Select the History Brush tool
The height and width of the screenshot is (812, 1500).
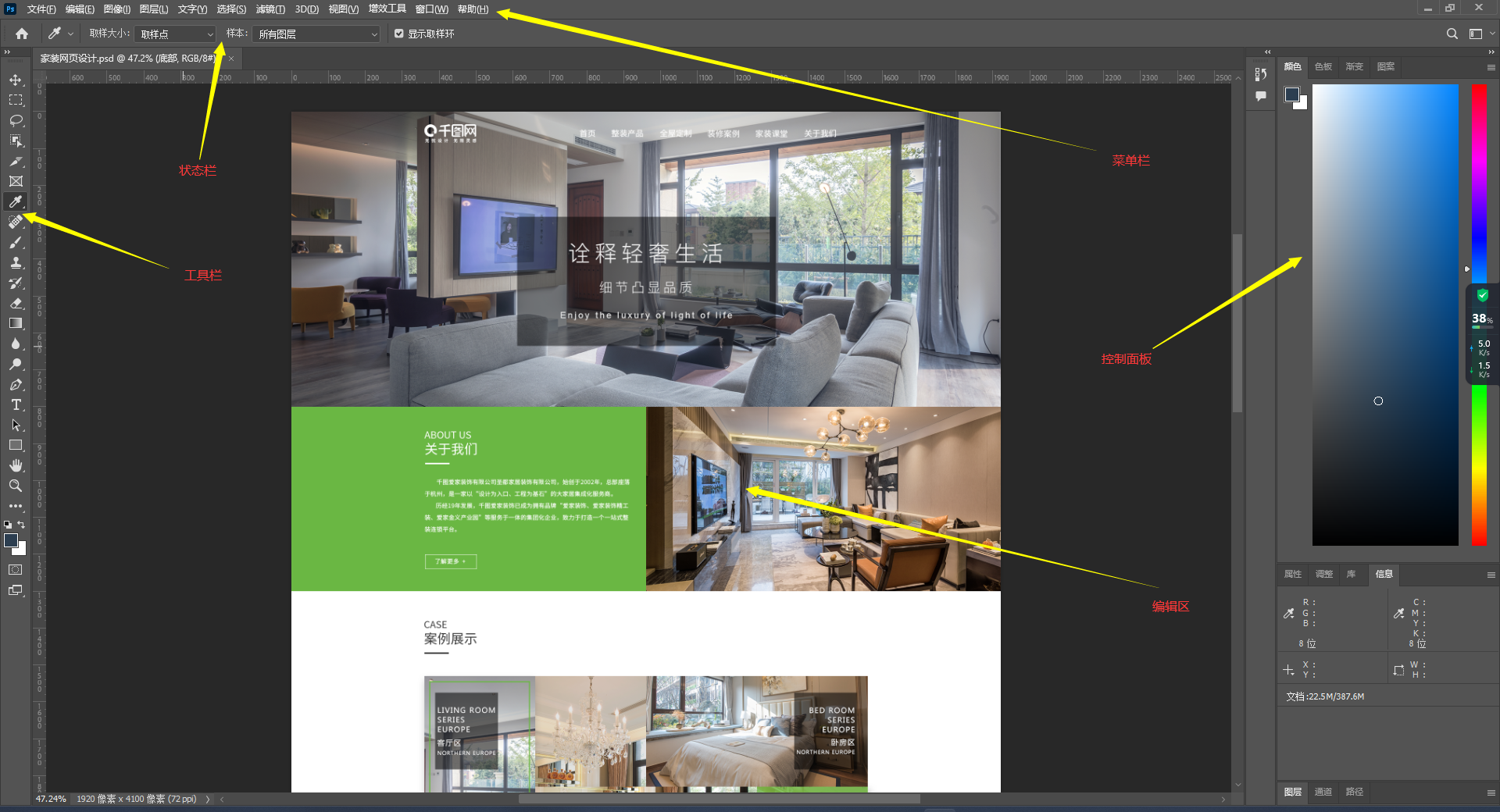16,283
